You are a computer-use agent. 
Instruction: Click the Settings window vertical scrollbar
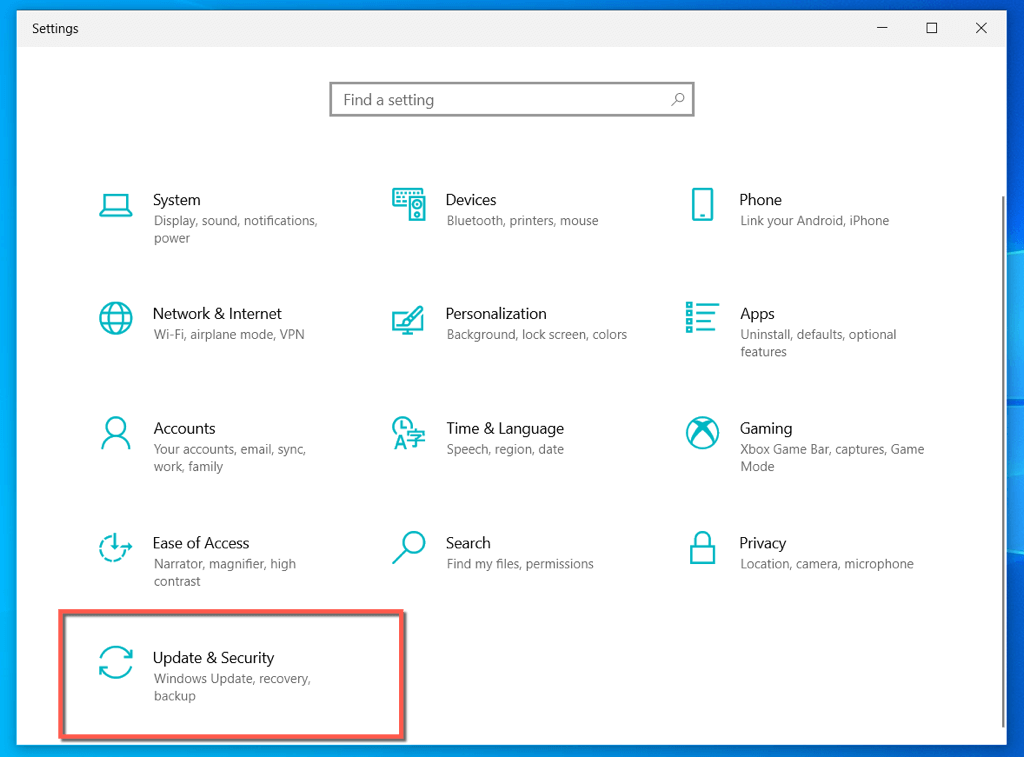[x=1003, y=460]
